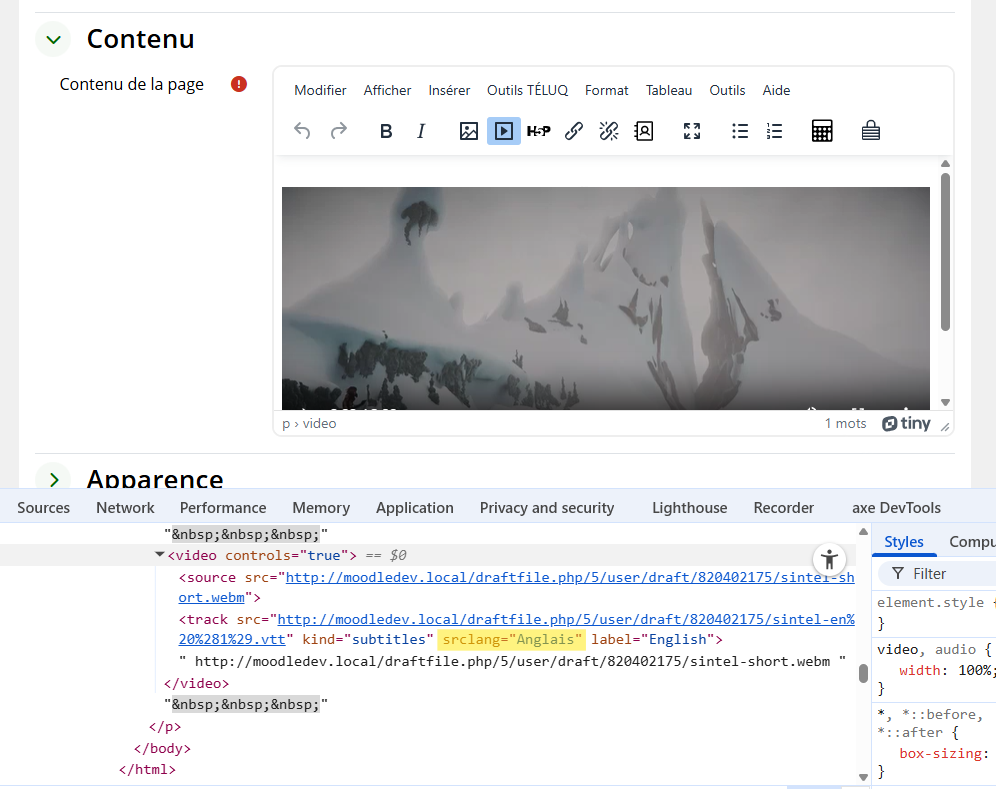Click the 1 mots word count
Viewport: 996px width, 789px height.
pyautogui.click(x=845, y=423)
